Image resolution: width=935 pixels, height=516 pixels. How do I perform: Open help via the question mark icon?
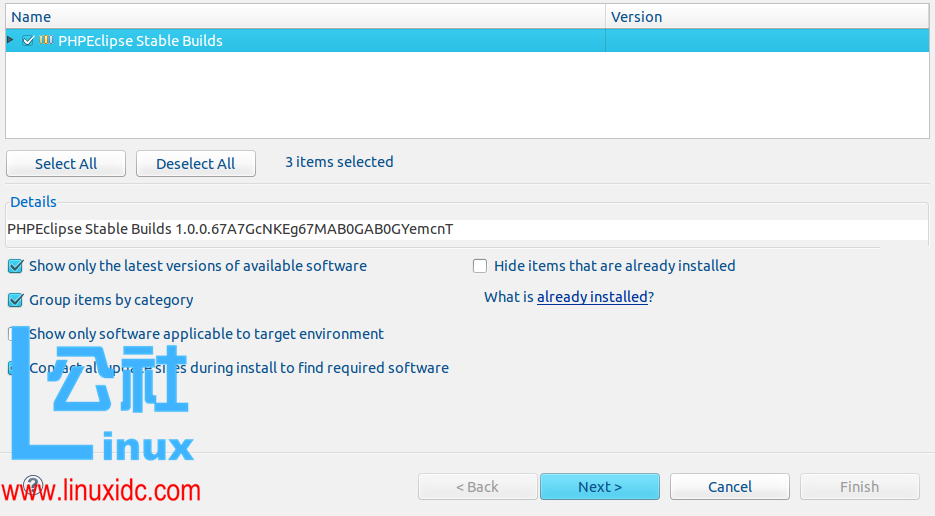pos(33,486)
